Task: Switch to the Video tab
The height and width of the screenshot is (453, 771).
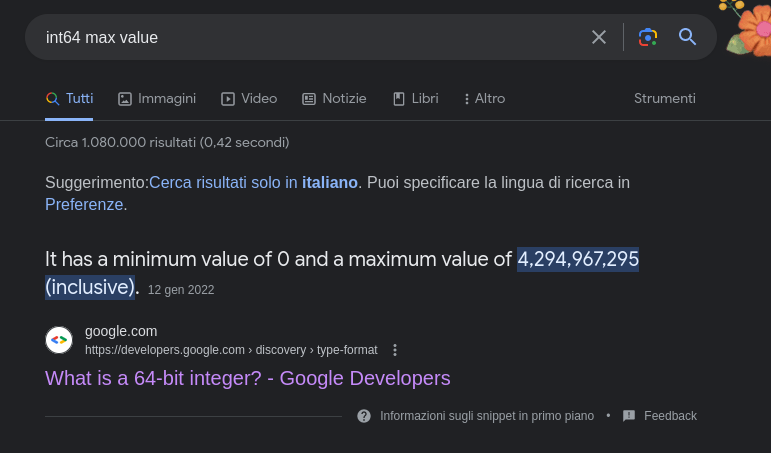Action: coord(249,98)
